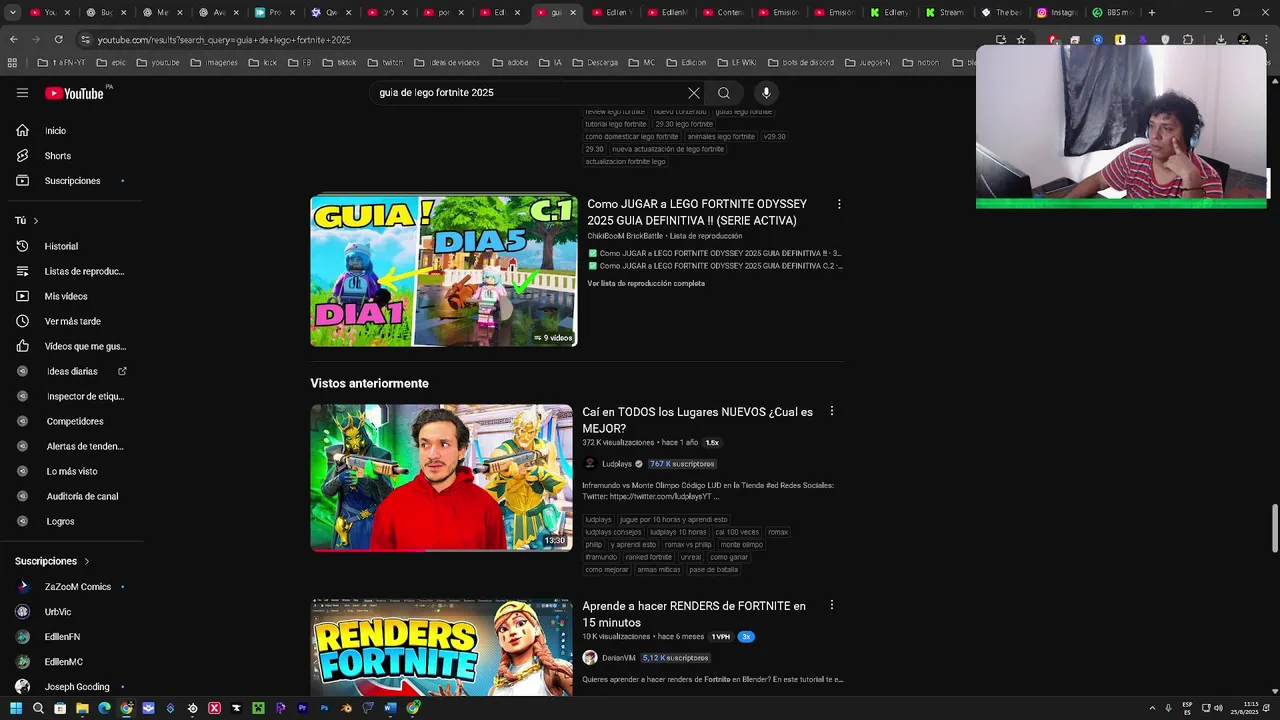
Task: Open the tiktok bookmarks folder
Action: [339, 63]
